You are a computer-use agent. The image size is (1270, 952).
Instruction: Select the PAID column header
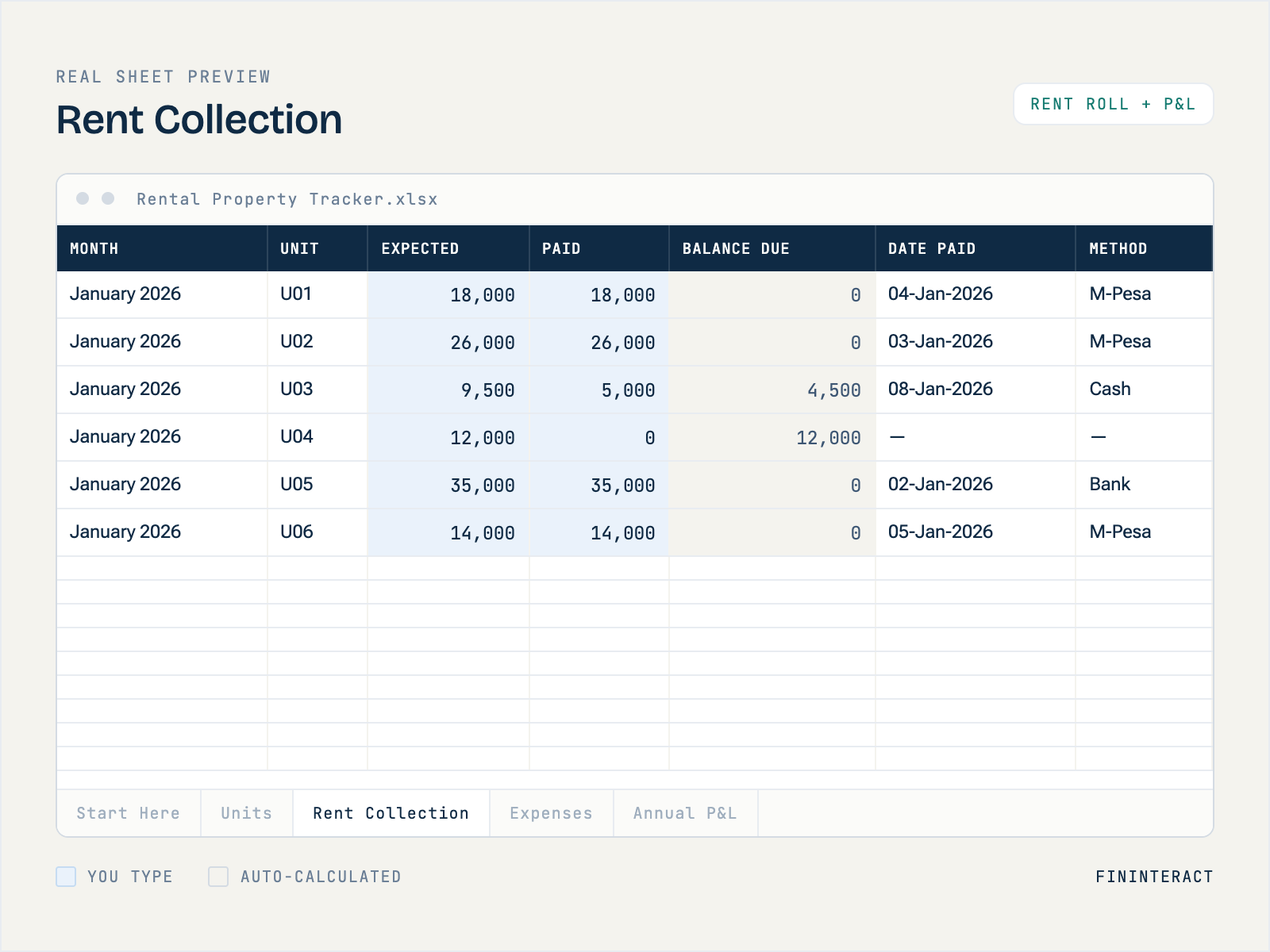(599, 248)
